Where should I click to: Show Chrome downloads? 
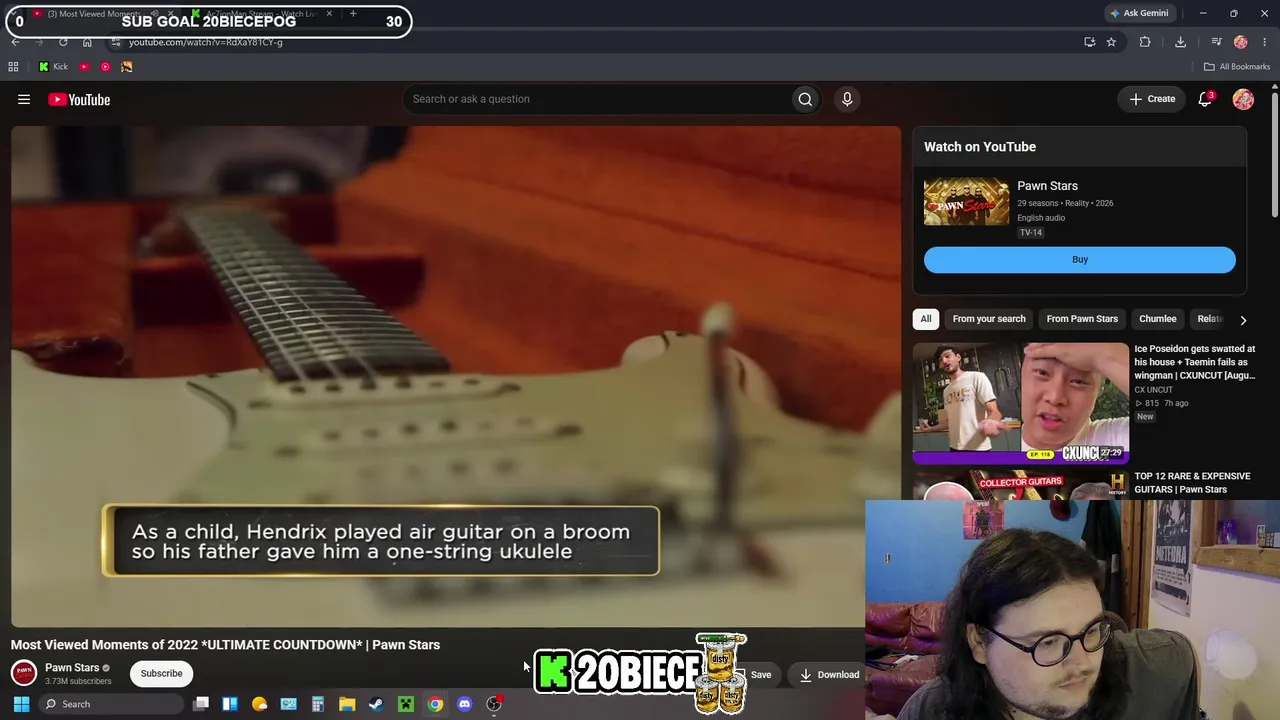(1180, 42)
